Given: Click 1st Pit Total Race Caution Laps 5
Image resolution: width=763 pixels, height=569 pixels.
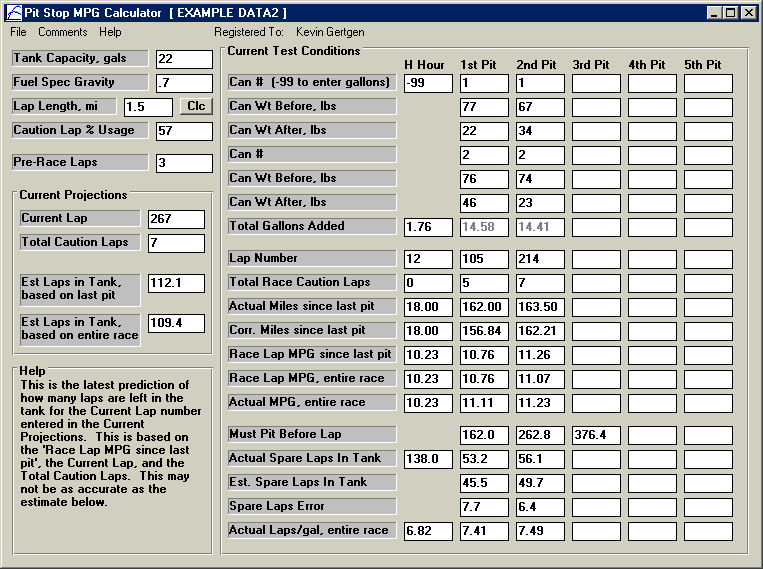Looking at the screenshot, I should (484, 283).
